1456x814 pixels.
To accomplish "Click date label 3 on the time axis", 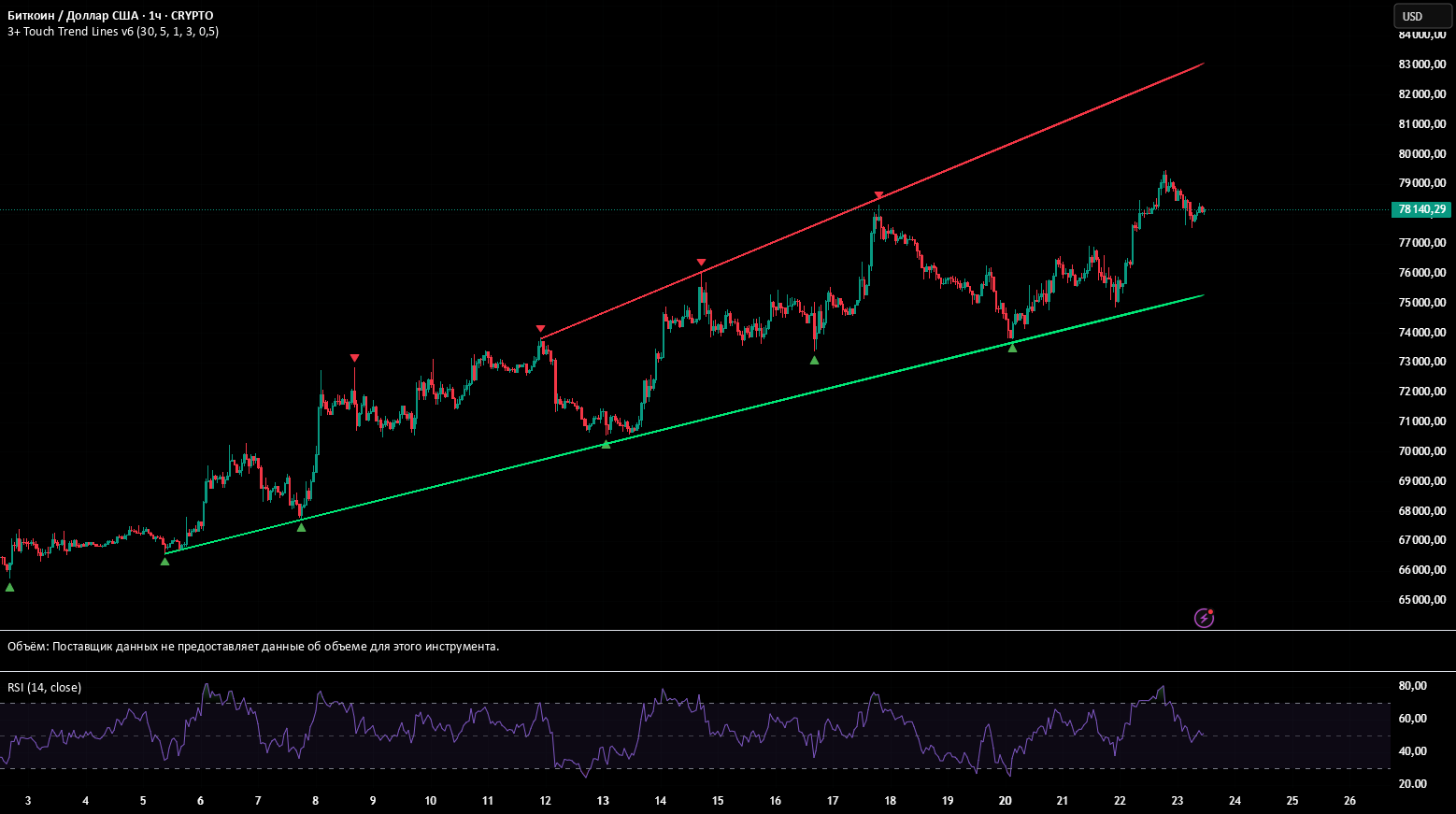I will (28, 801).
